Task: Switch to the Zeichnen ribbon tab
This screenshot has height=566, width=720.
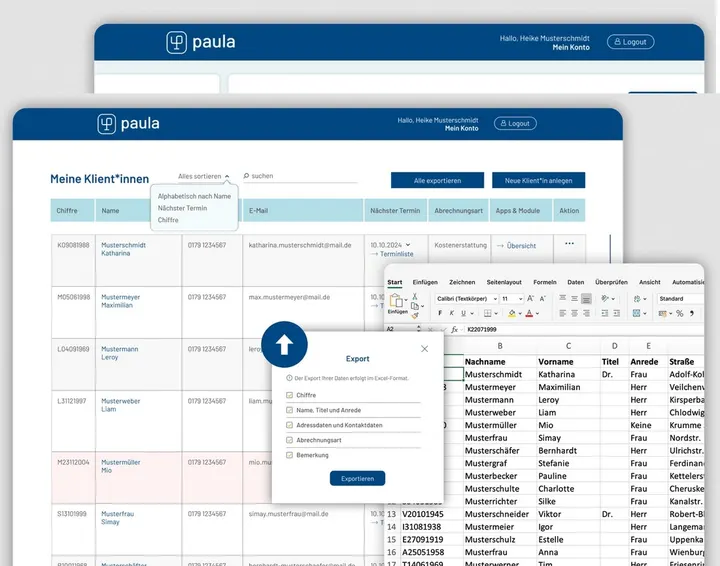Action: 462,282
